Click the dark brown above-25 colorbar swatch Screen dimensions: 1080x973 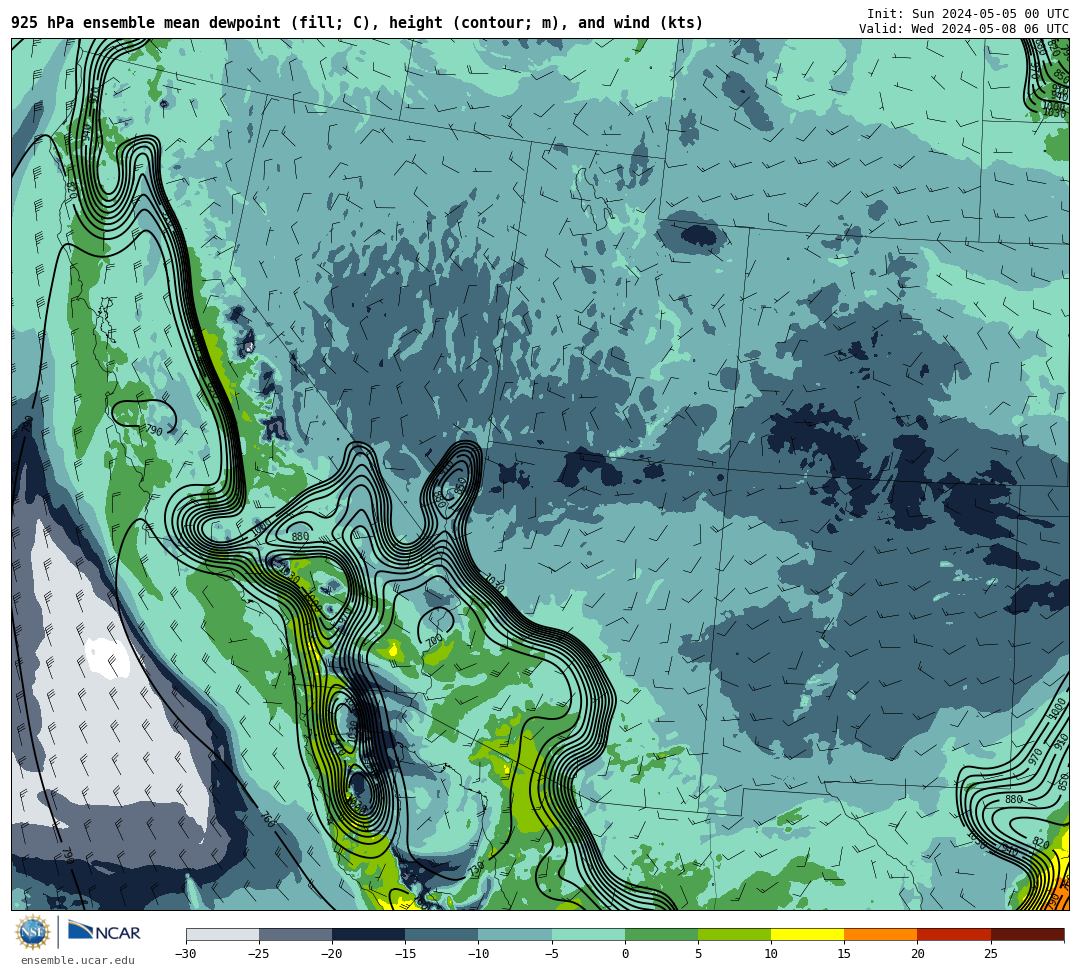pyautogui.click(x=1027, y=934)
